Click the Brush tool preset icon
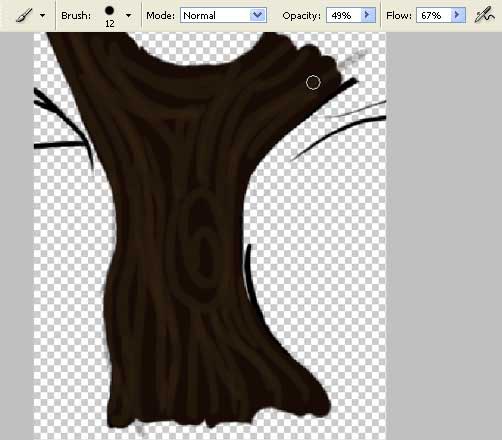This screenshot has width=502, height=440. click(24, 15)
